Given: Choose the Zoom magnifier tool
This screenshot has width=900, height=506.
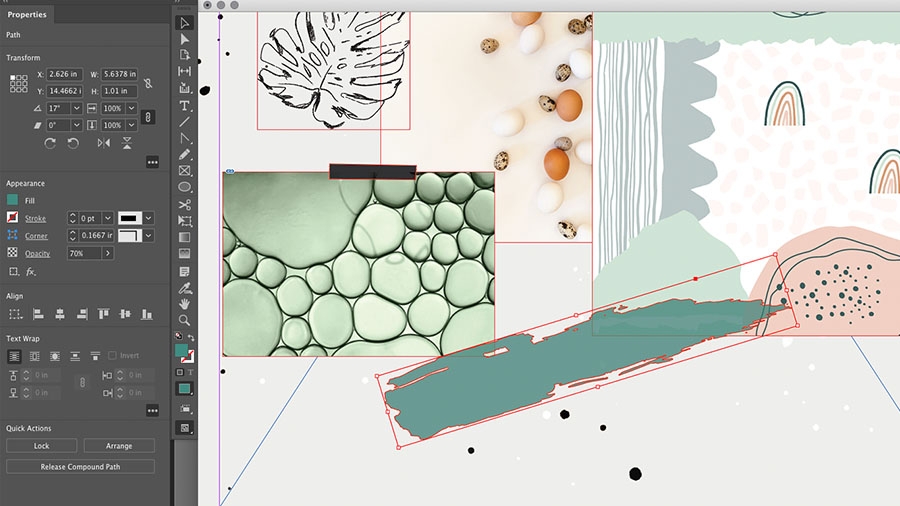Looking at the screenshot, I should pyautogui.click(x=184, y=320).
